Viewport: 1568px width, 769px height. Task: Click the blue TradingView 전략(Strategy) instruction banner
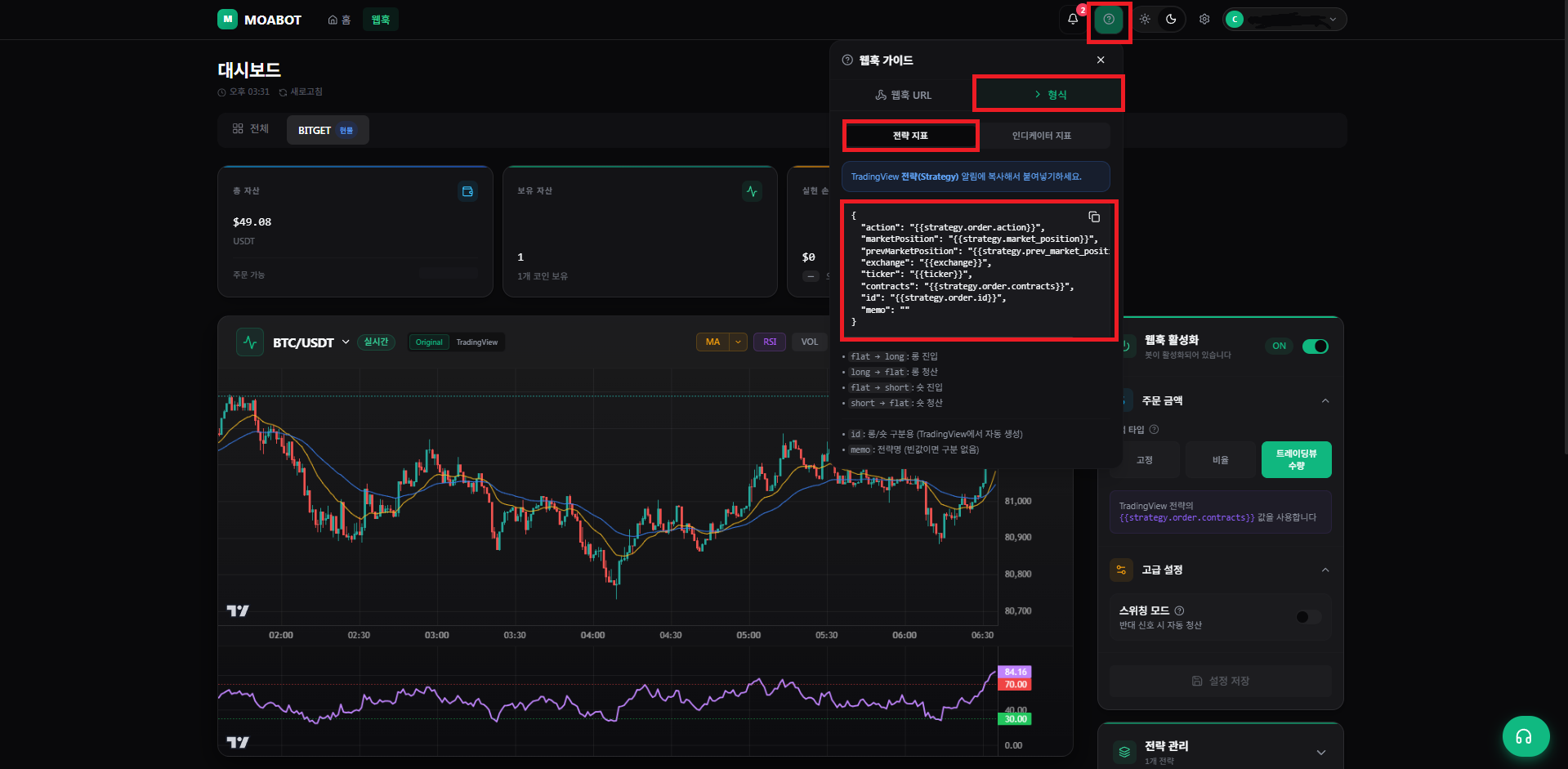point(976,177)
